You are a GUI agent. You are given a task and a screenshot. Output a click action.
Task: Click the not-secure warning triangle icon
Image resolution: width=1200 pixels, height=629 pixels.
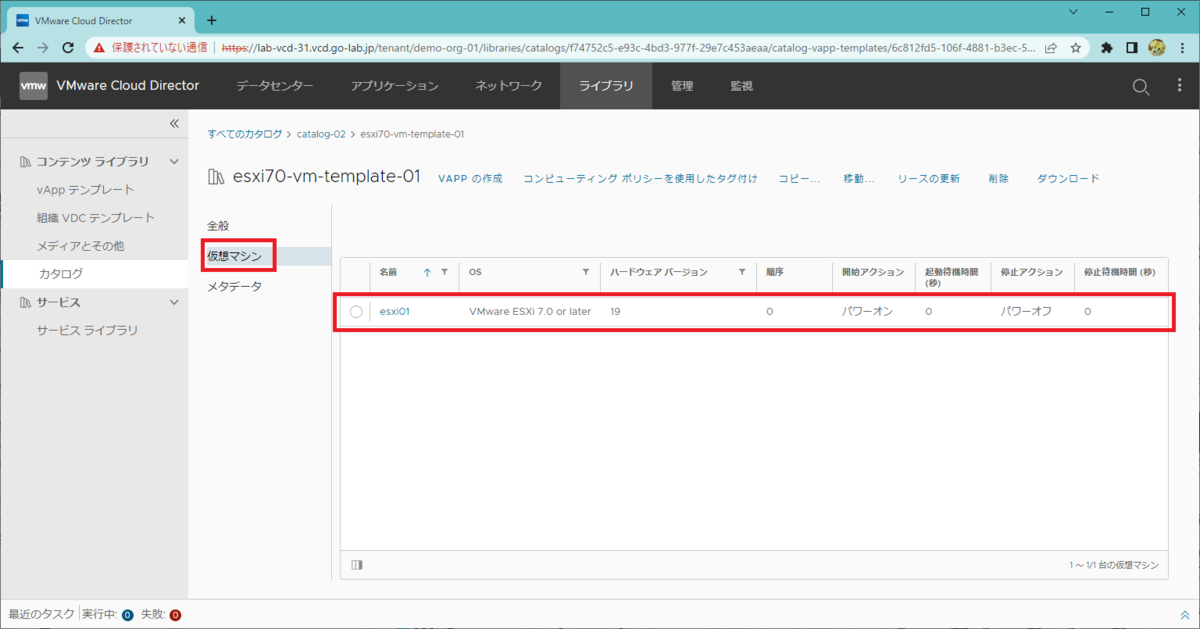100,47
